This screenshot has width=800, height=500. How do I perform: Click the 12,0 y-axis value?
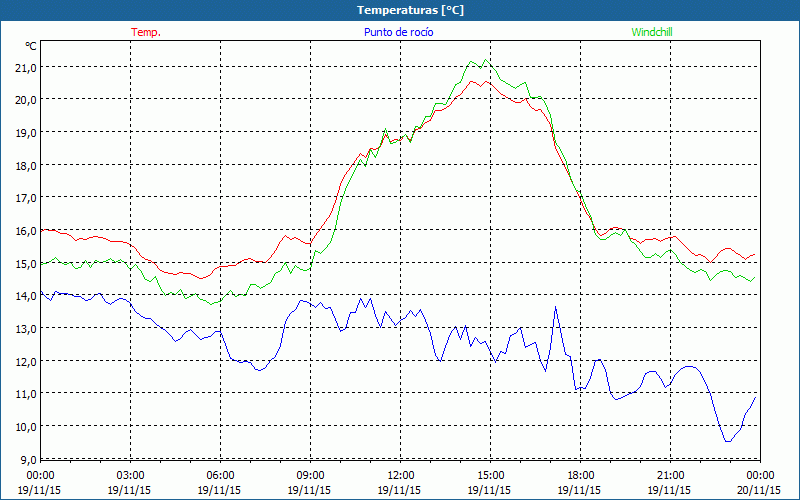point(26,361)
